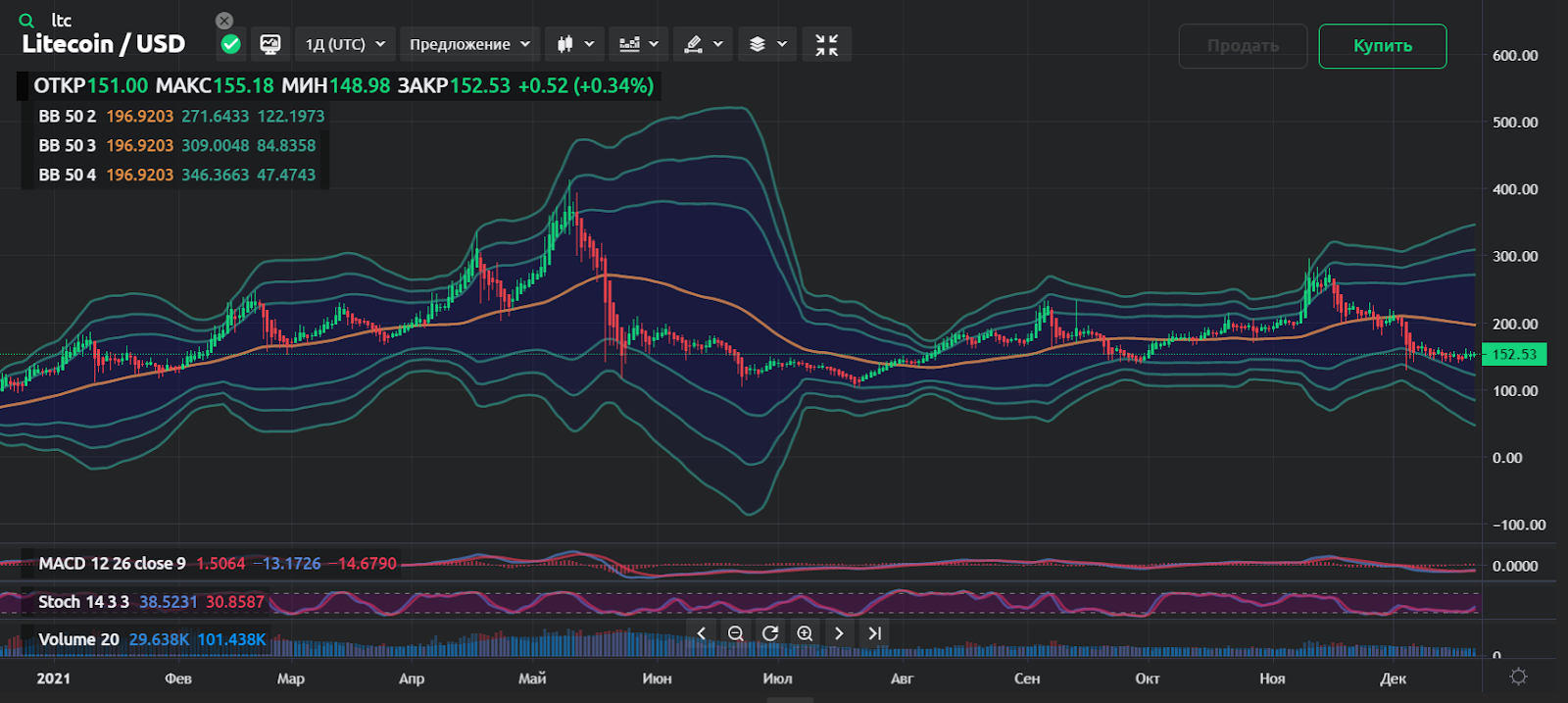Zoom in the chart with plus magnifier
Viewport: 1568px width, 703px height.
(805, 633)
